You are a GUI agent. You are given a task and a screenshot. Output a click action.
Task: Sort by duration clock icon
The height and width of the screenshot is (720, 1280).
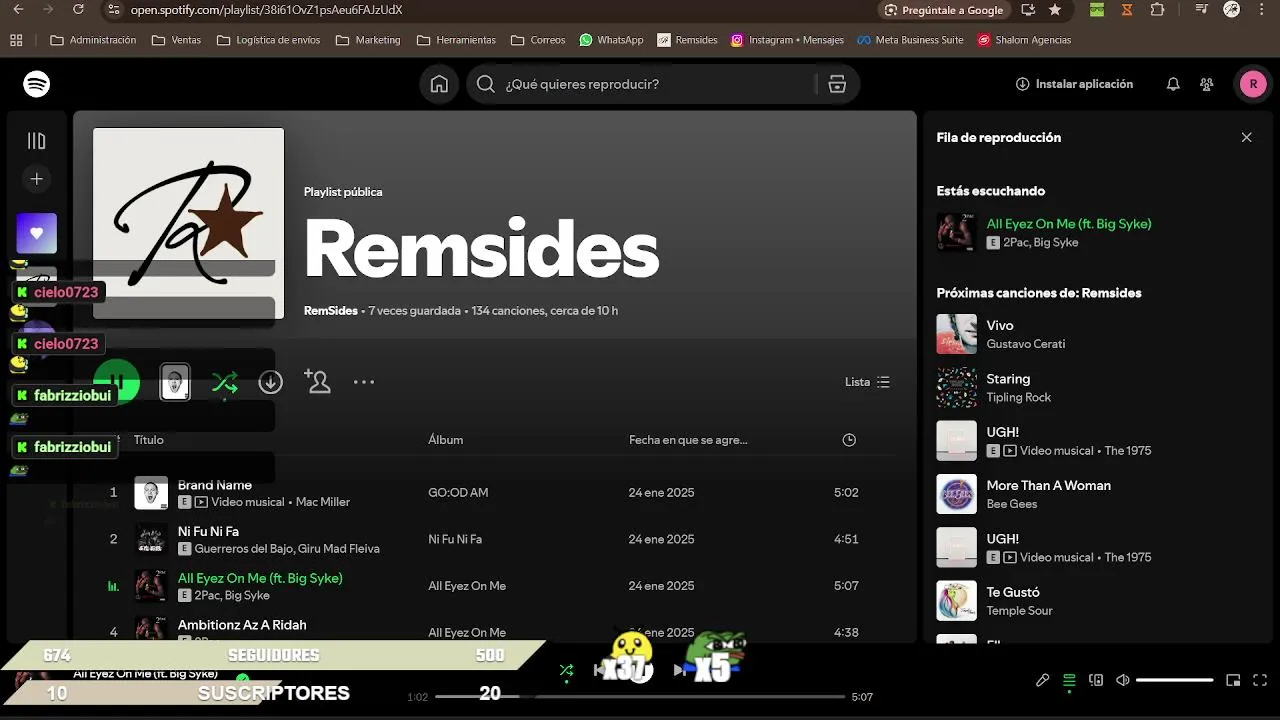pyautogui.click(x=849, y=440)
